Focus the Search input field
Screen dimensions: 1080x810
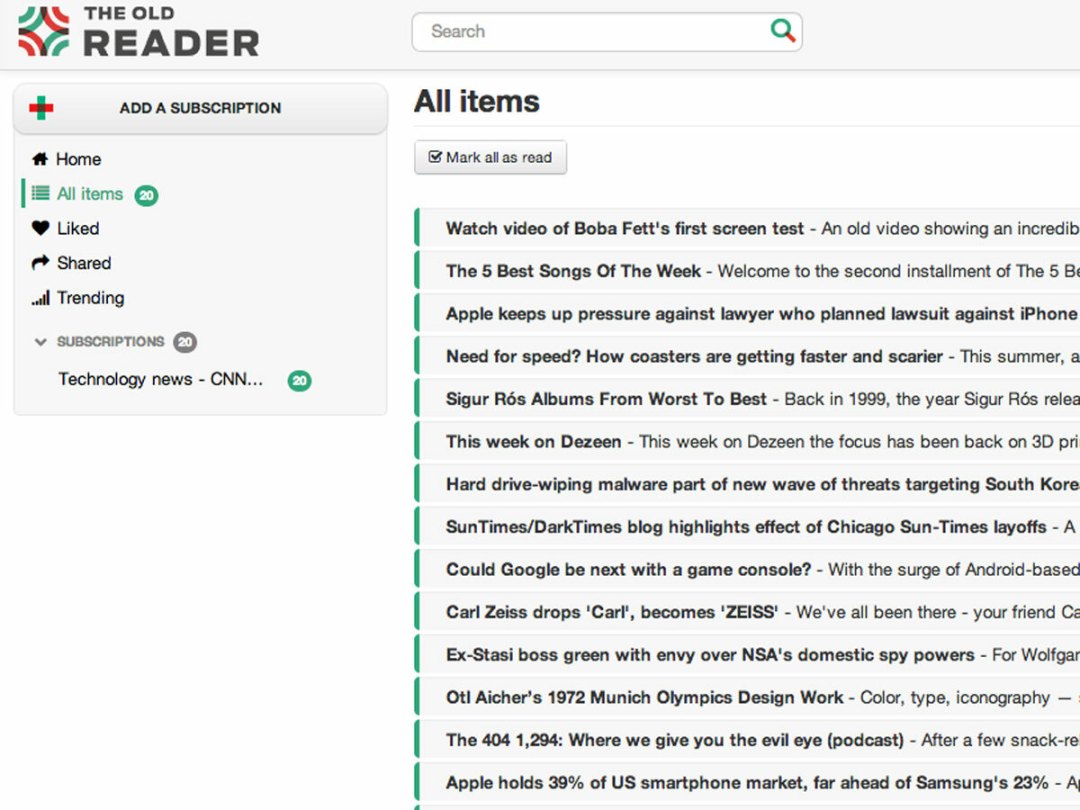(607, 32)
